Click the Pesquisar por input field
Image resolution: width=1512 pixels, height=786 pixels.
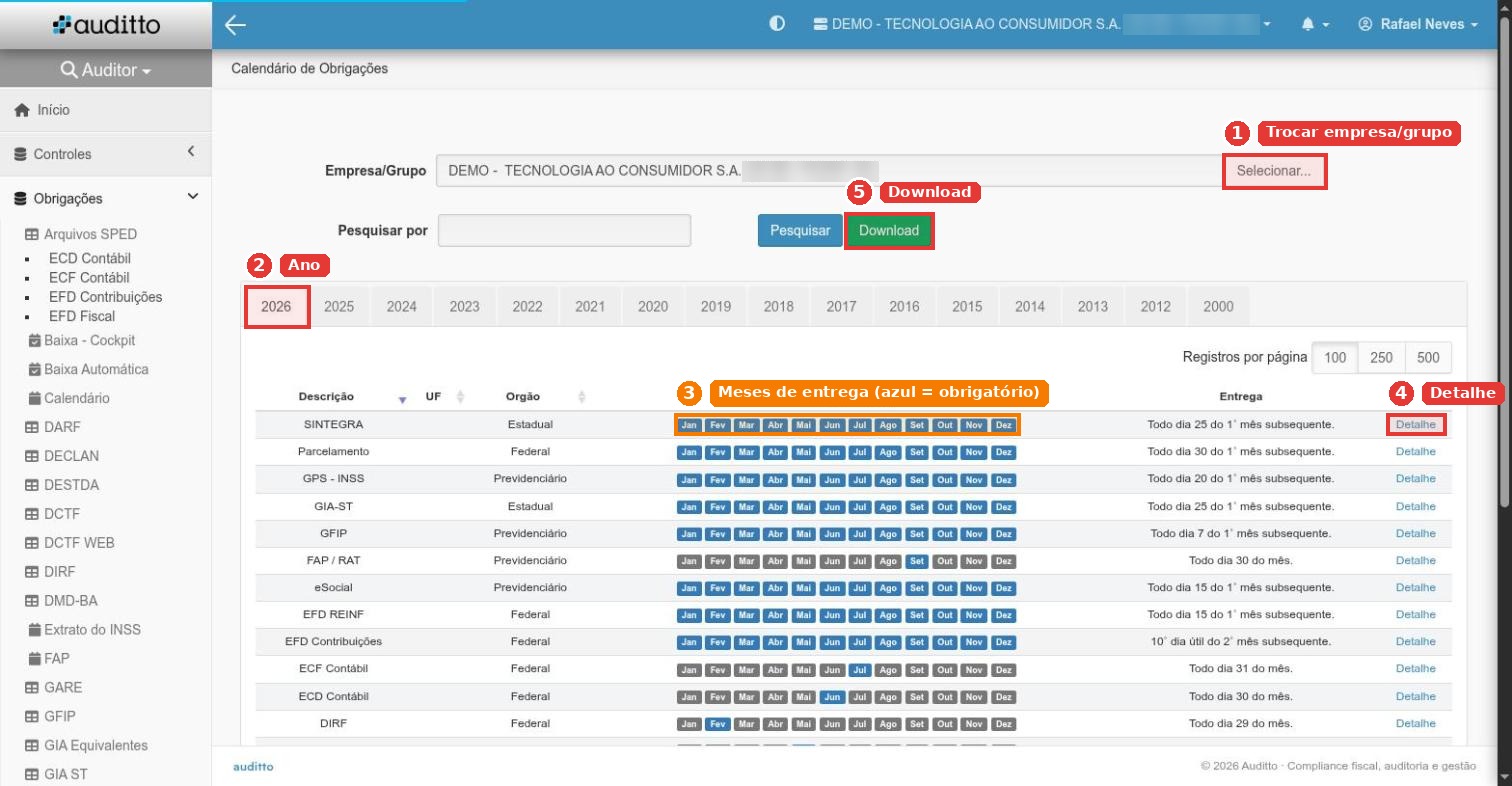[564, 231]
